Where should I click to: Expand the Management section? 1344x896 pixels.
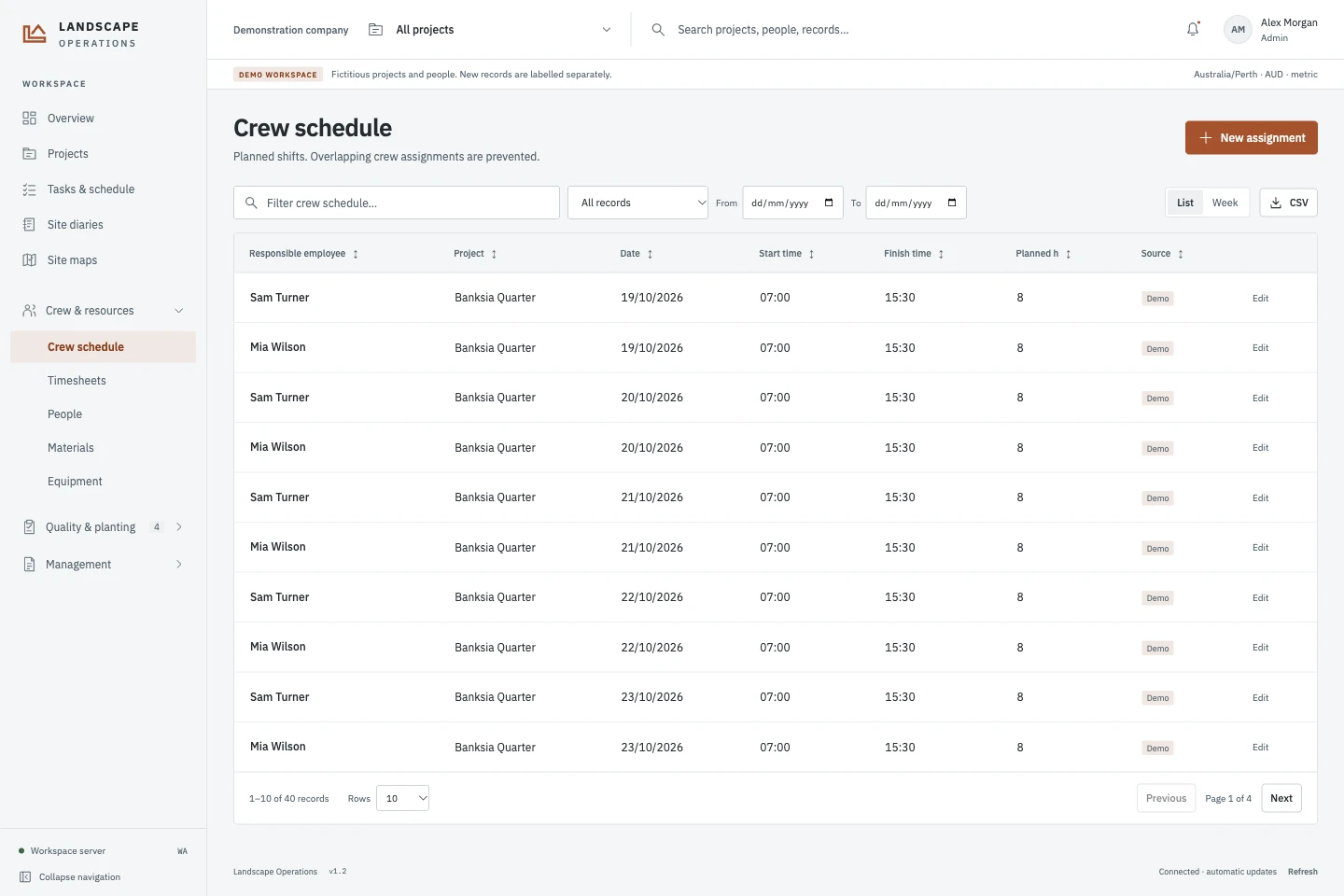coord(179,565)
